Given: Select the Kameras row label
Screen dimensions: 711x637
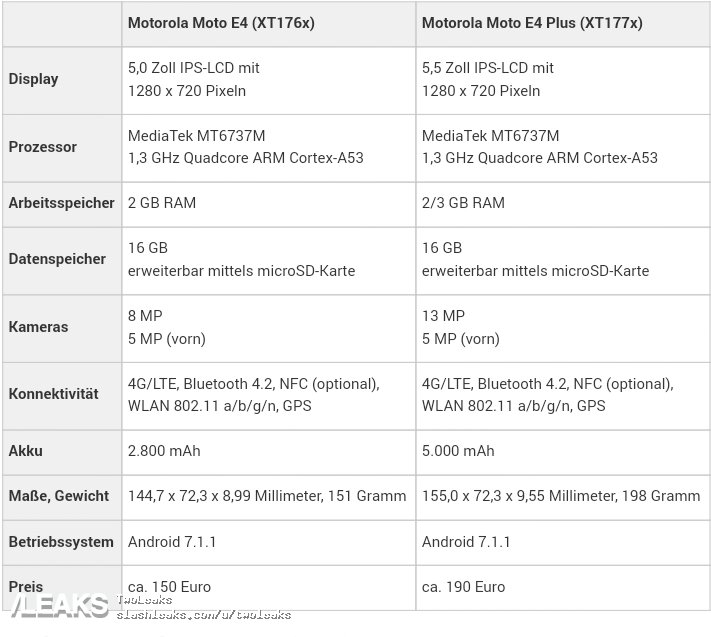Looking at the screenshot, I should pyautogui.click(x=38, y=327).
